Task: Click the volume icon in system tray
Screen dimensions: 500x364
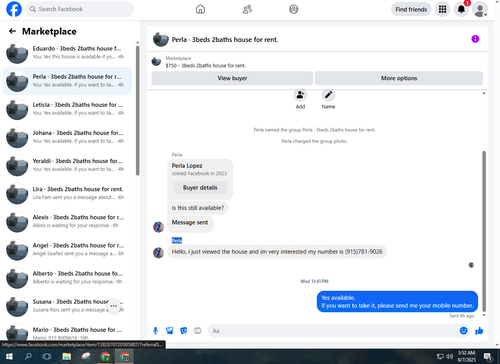Action: point(450,356)
